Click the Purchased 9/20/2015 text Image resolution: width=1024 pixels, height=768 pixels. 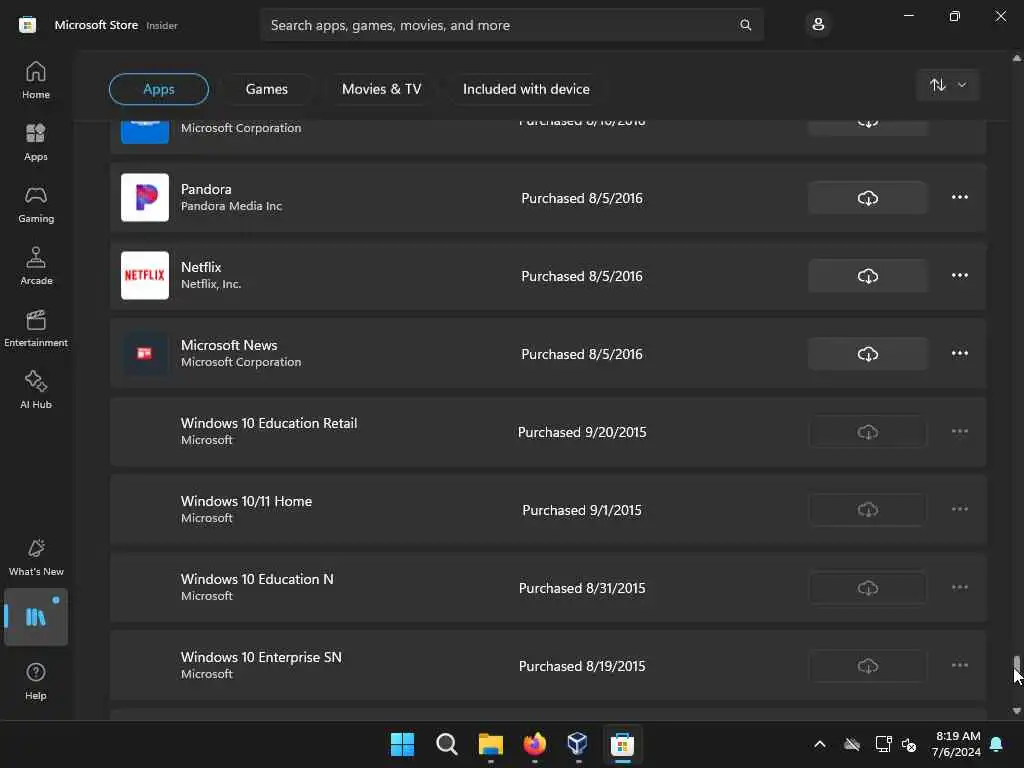pos(582,432)
